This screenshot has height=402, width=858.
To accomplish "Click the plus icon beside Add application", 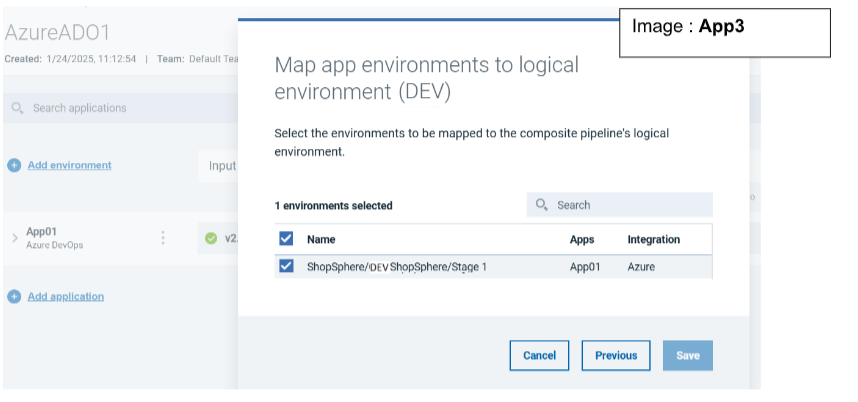I will tap(14, 296).
